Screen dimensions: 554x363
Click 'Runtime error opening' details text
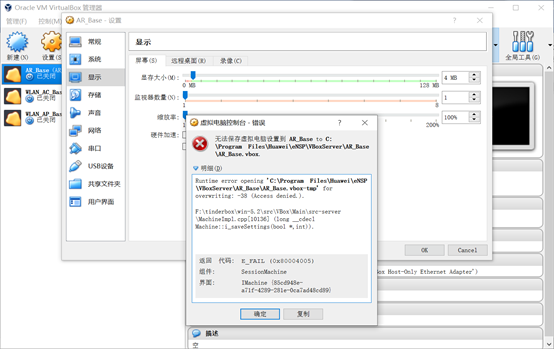pyautogui.click(x=229, y=181)
